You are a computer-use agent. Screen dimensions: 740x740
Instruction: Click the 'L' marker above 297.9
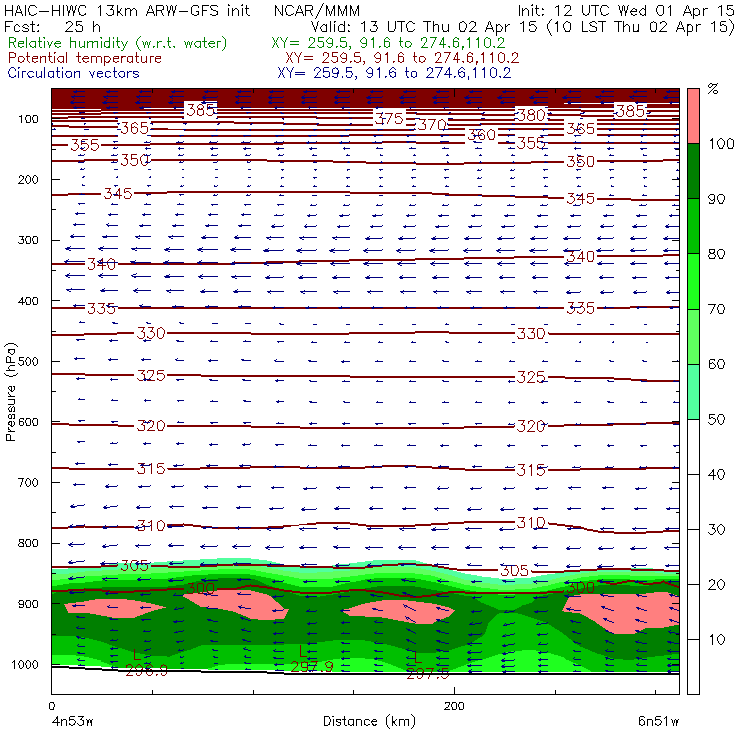303,652
